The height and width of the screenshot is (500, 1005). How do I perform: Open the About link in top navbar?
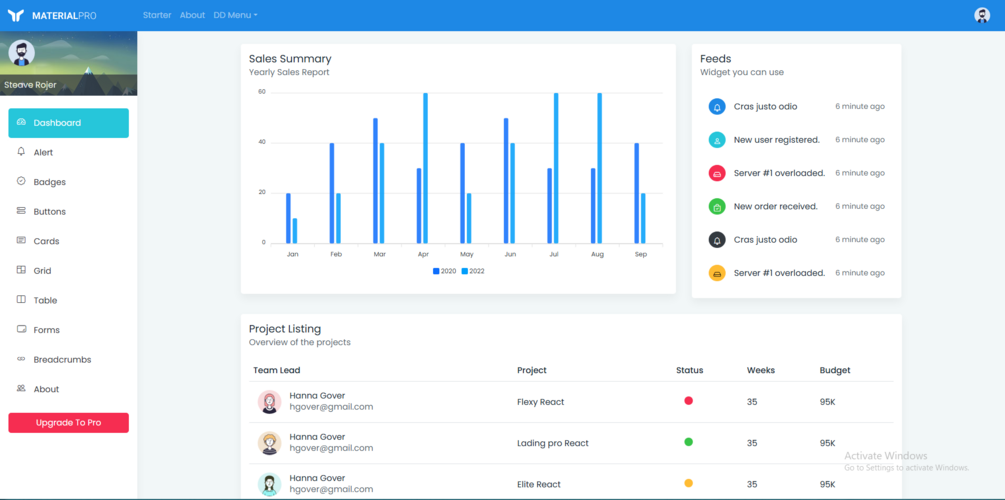tap(192, 15)
